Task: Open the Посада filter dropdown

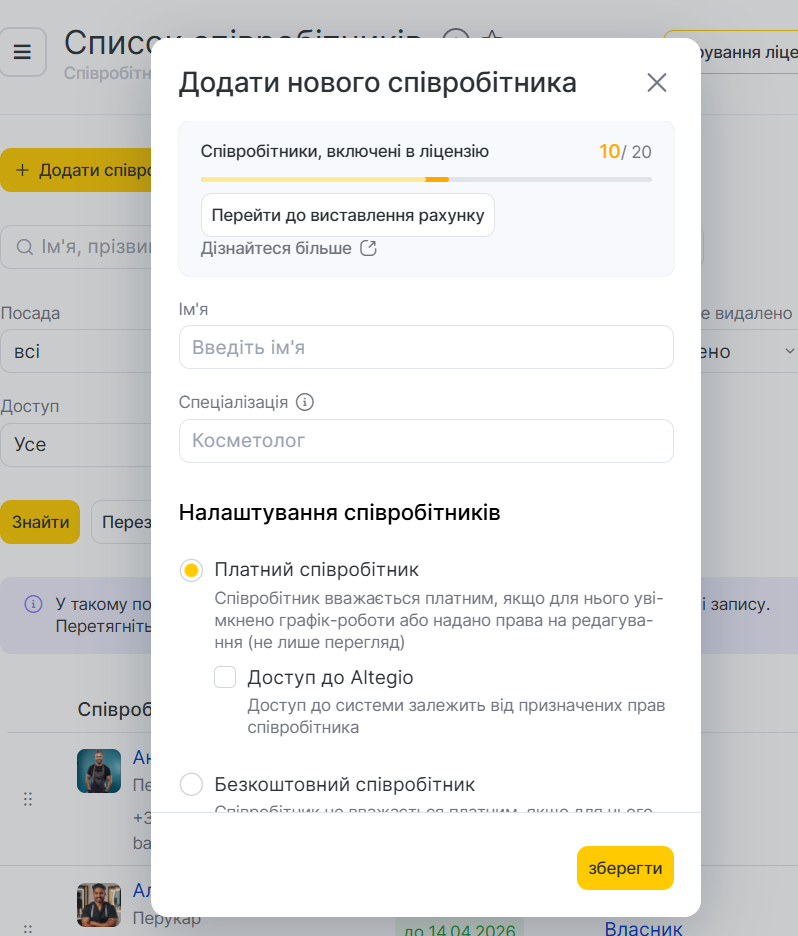Action: (x=75, y=352)
